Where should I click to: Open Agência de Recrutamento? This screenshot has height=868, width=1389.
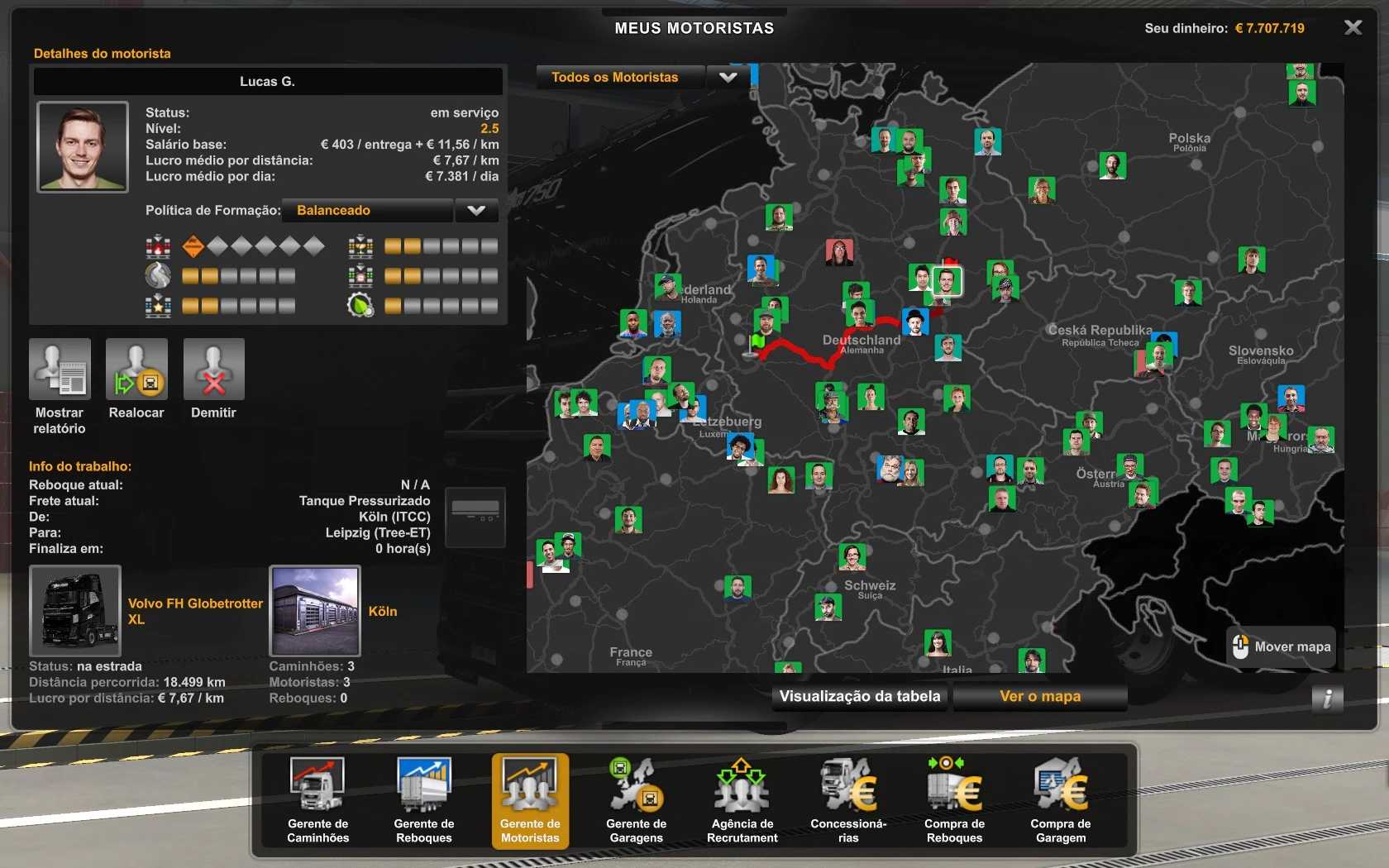(x=742, y=799)
